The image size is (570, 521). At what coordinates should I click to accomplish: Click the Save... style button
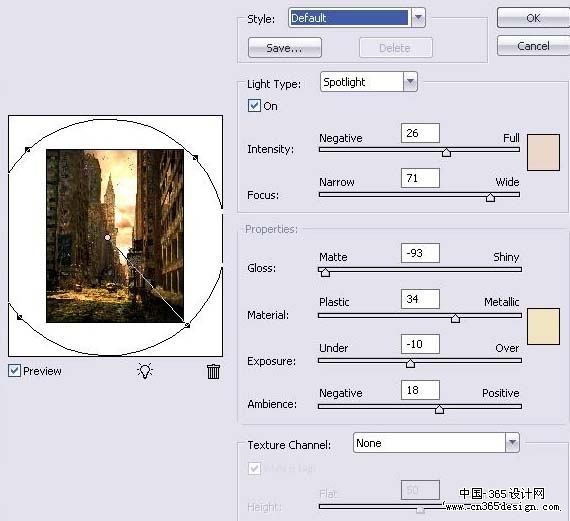285,48
